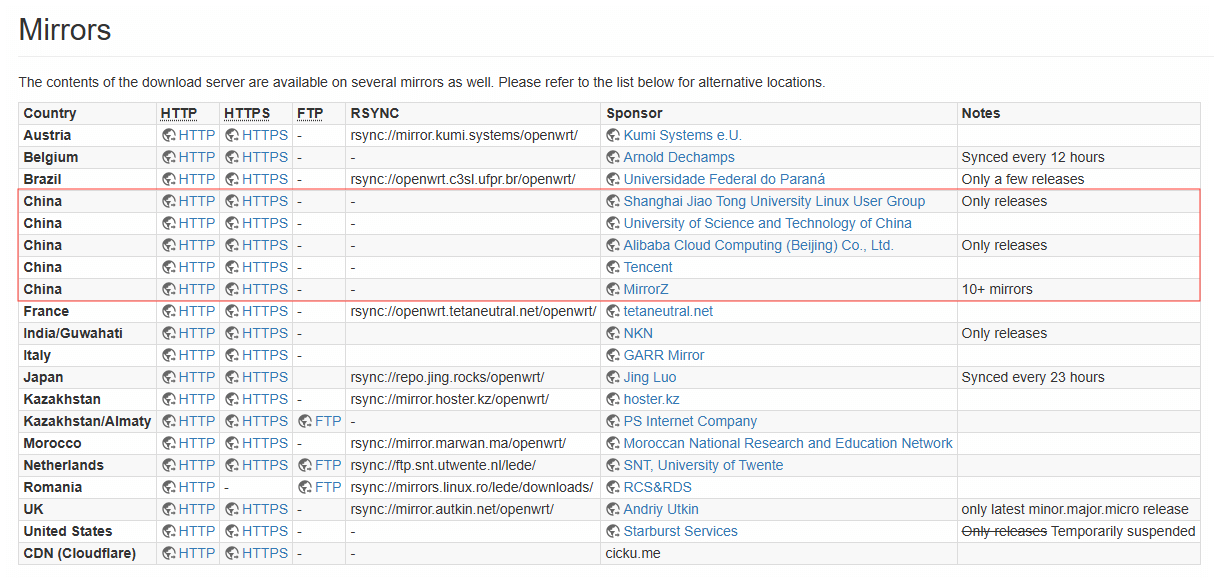Go to Alibaba Cloud Computing sponsor link
Screen dimensions: 1214x583
pos(758,245)
